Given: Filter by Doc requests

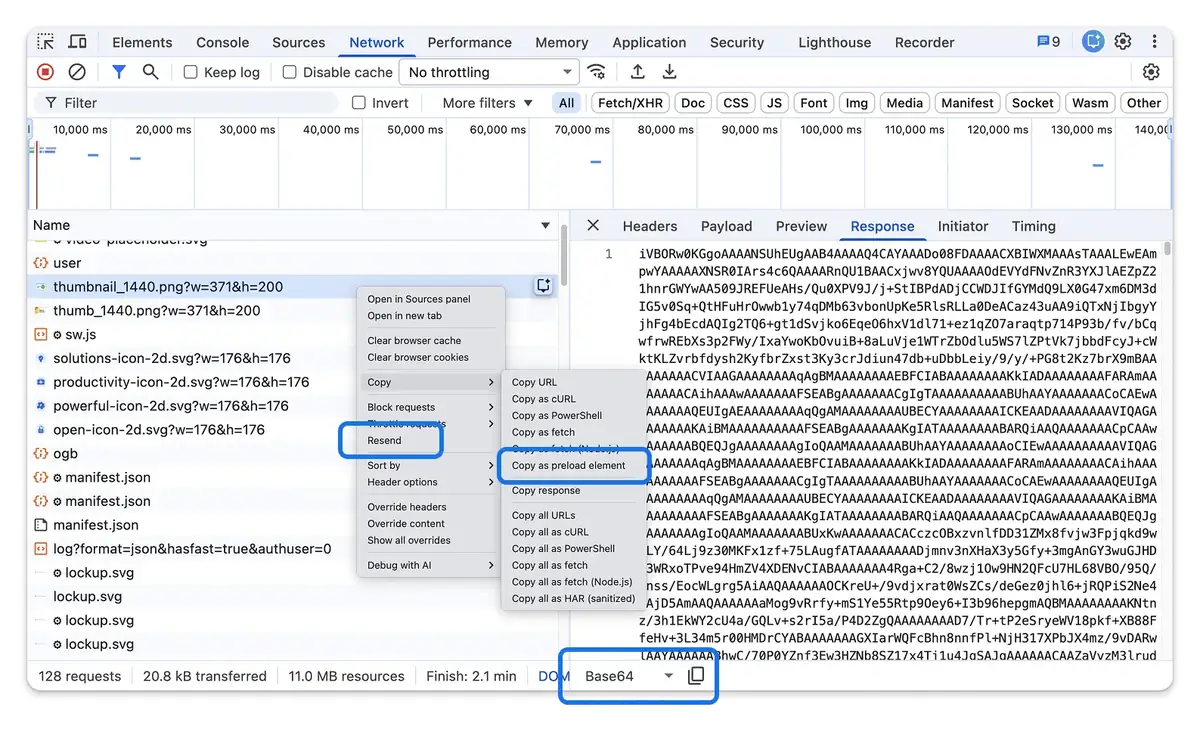Looking at the screenshot, I should tap(693, 103).
